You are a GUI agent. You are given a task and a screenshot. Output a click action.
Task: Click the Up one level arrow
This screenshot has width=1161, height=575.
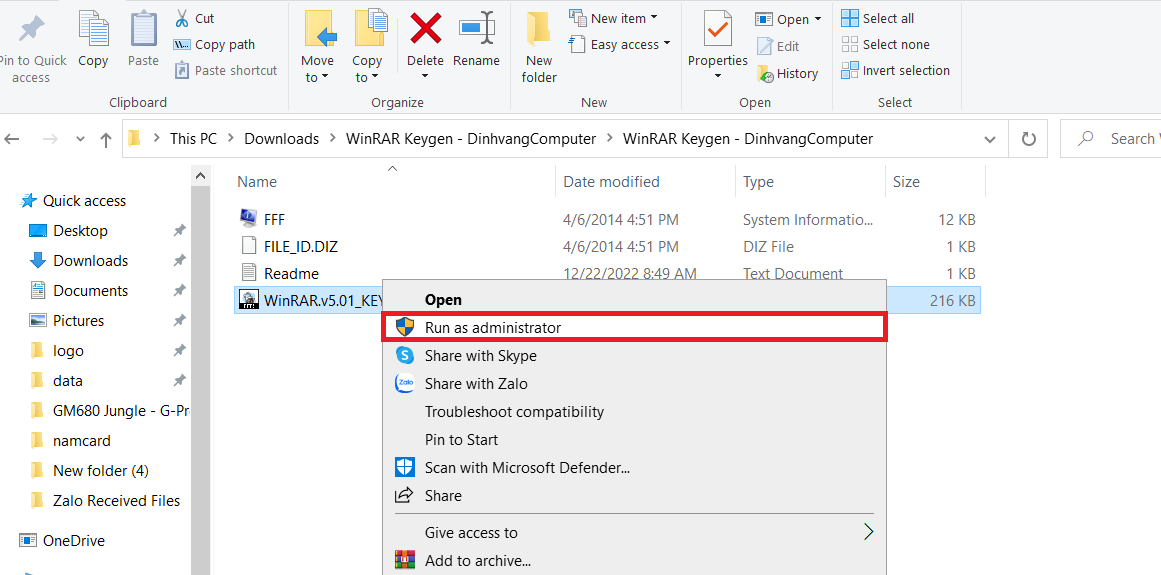click(106, 138)
